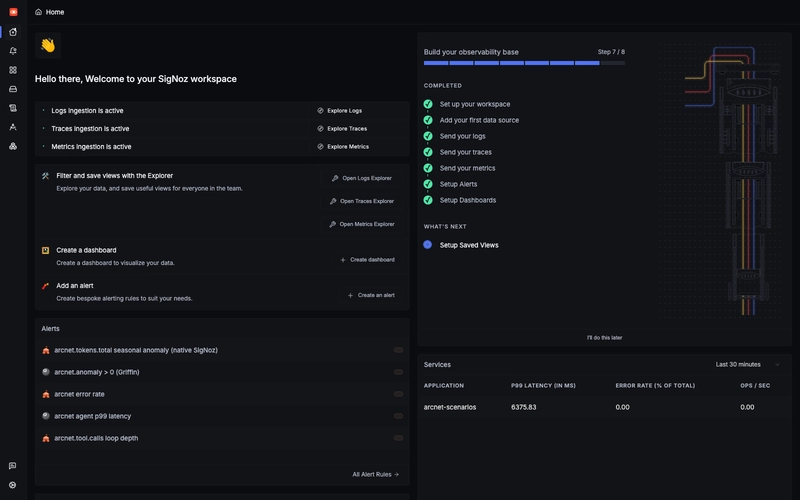Click the icon beside Add an alert heading
The width and height of the screenshot is (800, 500).
point(45,286)
